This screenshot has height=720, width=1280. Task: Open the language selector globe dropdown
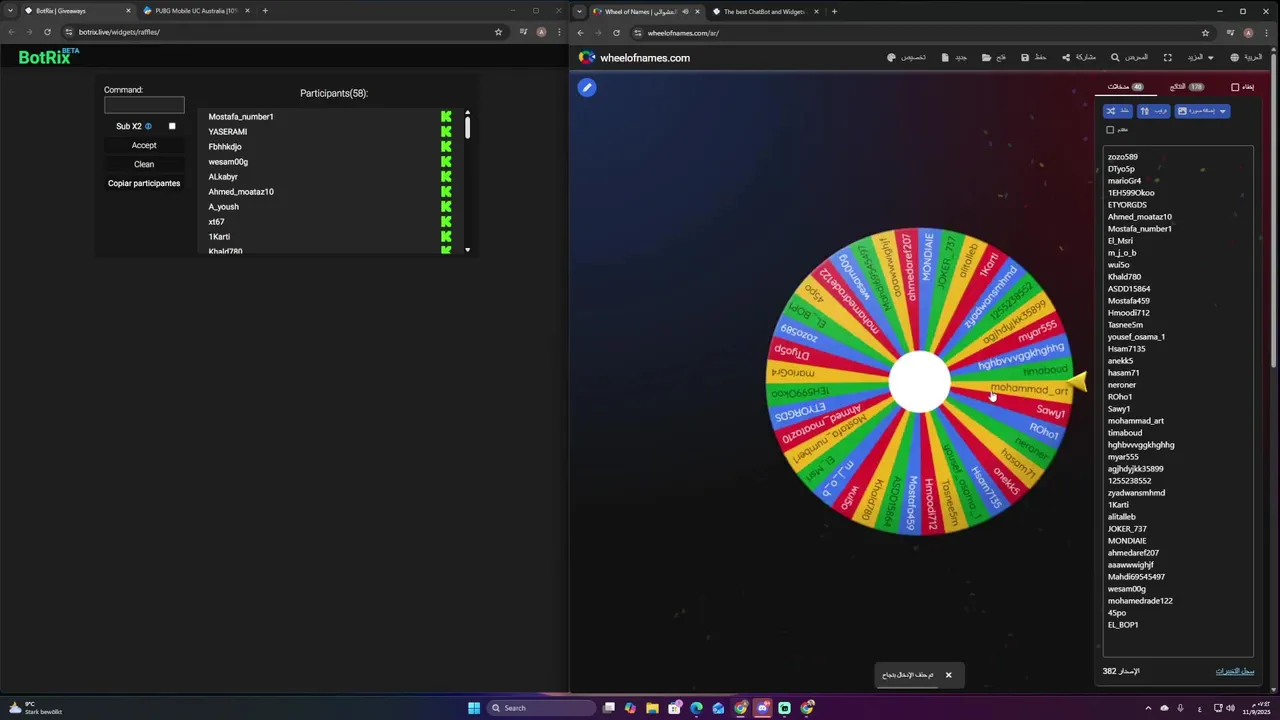point(1247,58)
